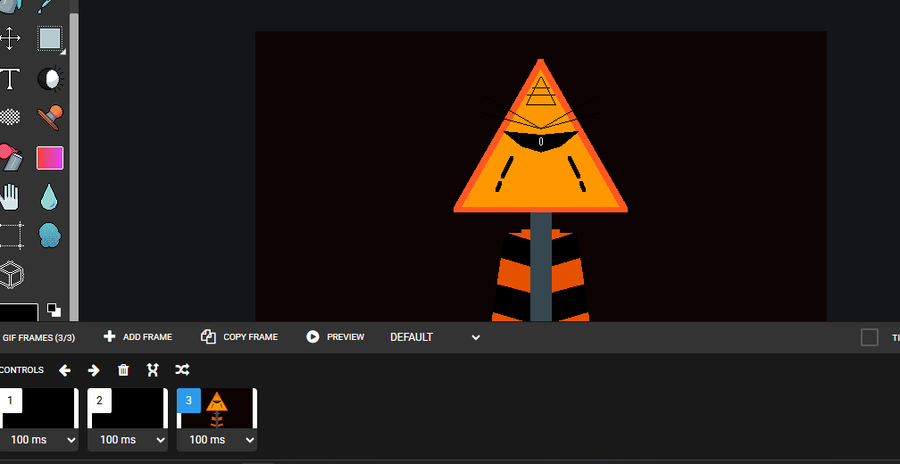Select the Marquee selection tool
Image resolution: width=900 pixels, height=464 pixels.
click(50, 38)
